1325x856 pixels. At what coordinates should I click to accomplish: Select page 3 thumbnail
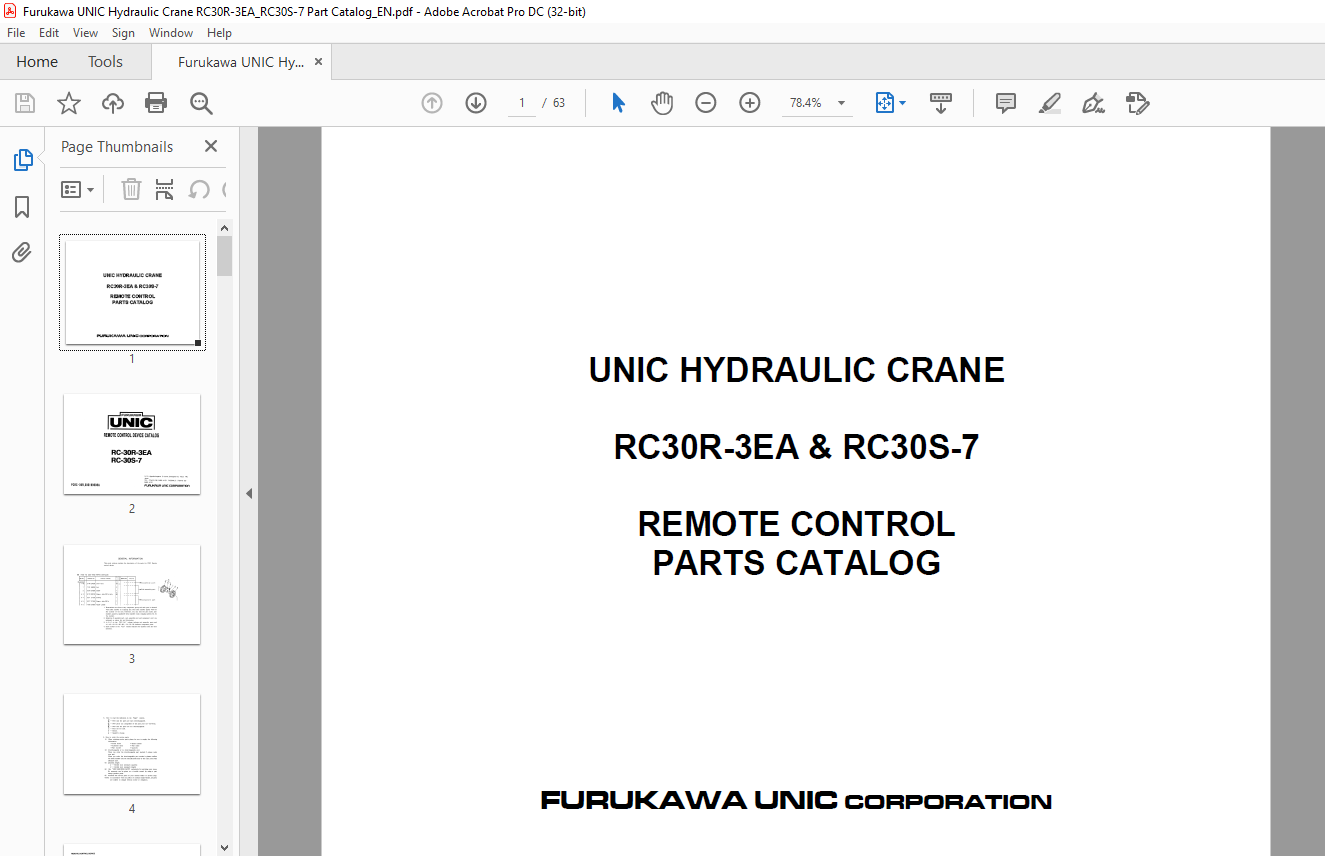tap(132, 594)
